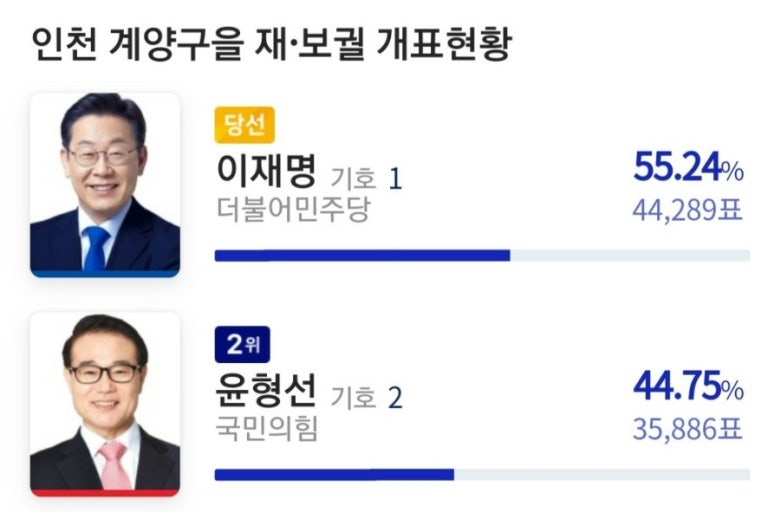The width and height of the screenshot is (781, 512).
Task: Click the 44.75% vote share
Action: [x=688, y=388]
